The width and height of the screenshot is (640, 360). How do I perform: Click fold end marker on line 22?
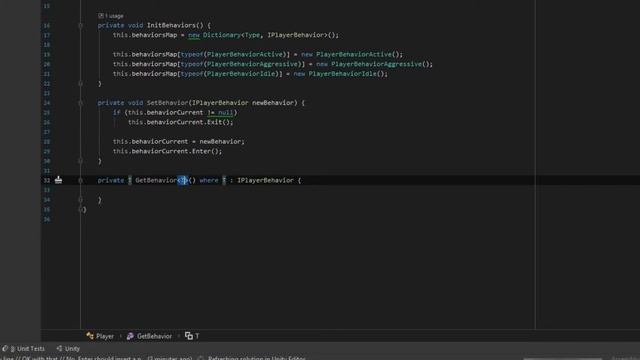click(x=80, y=84)
